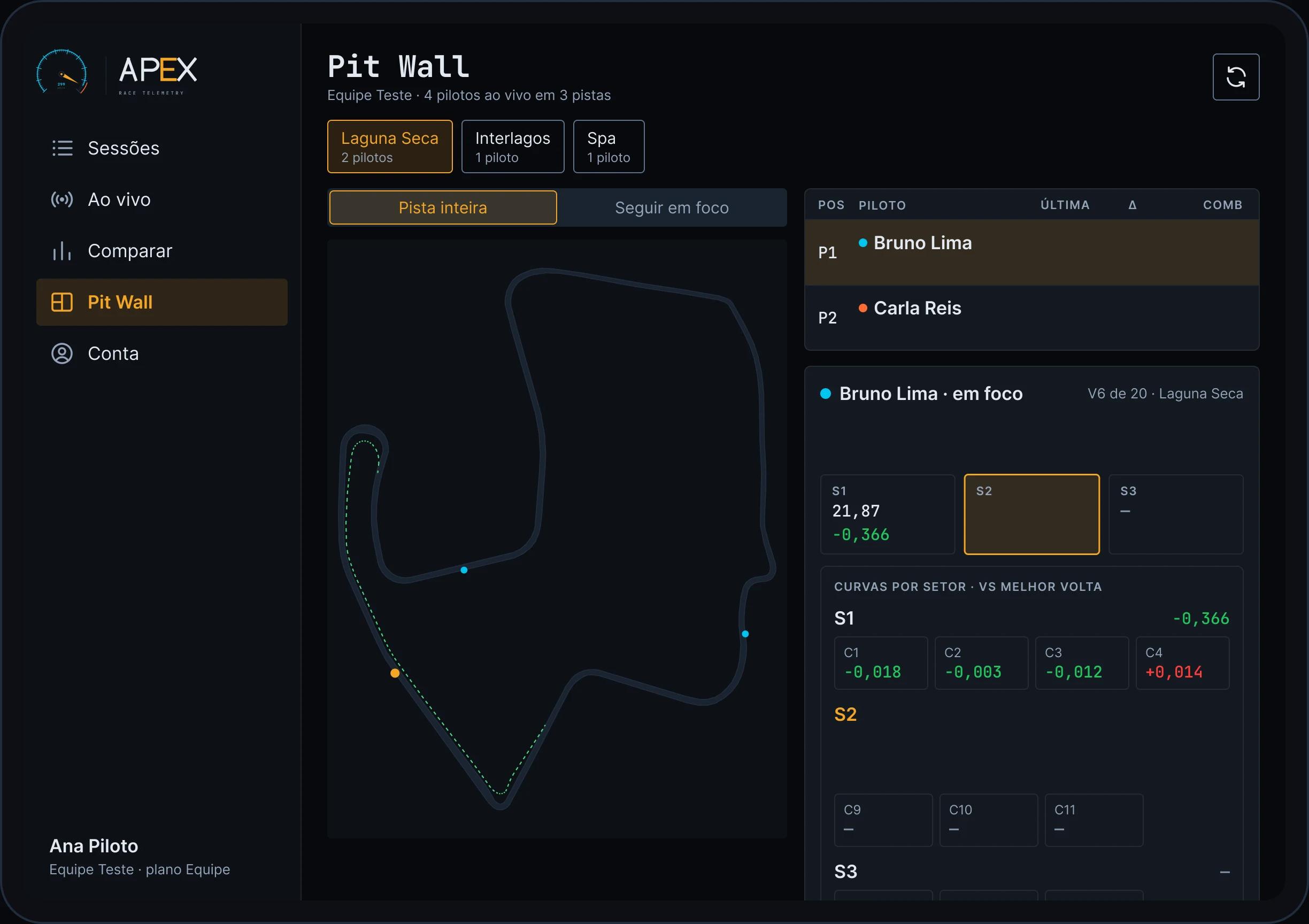The width and height of the screenshot is (1309, 924).
Task: Click the blue marker on the track's inner bottom straight
Action: click(464, 570)
